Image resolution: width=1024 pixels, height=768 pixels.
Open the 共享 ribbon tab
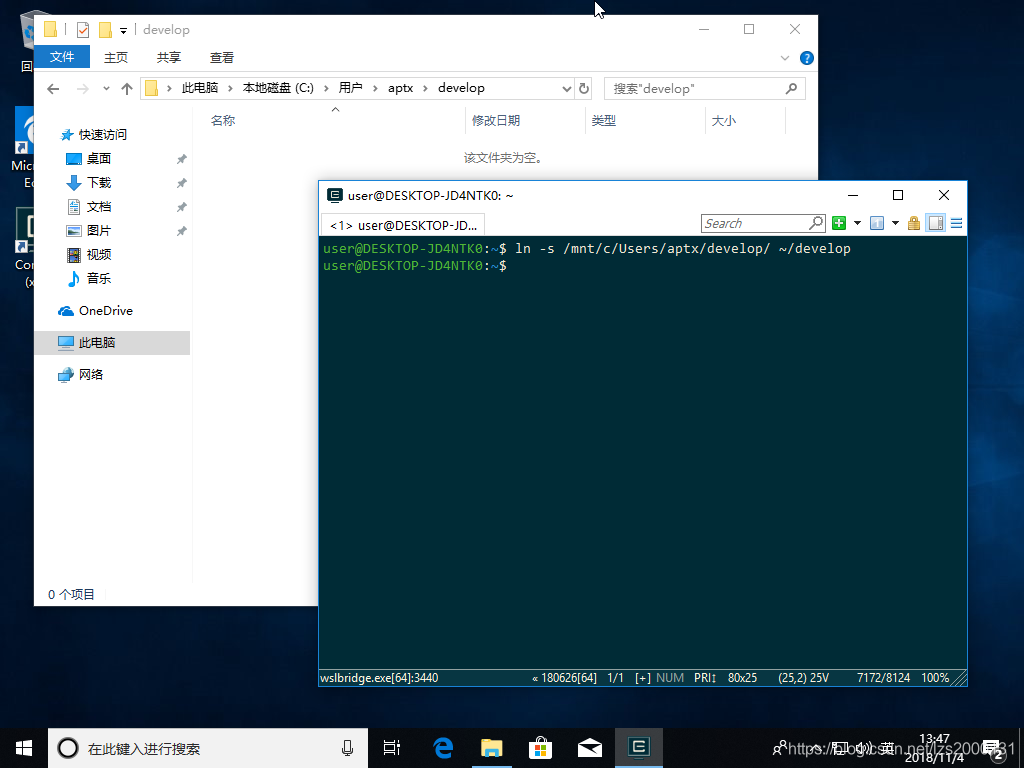168,57
